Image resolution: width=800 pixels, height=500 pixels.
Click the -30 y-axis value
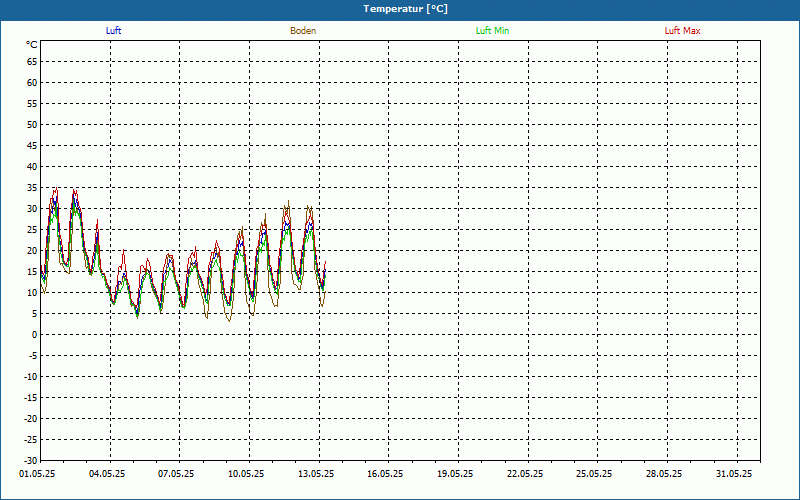click(30, 461)
